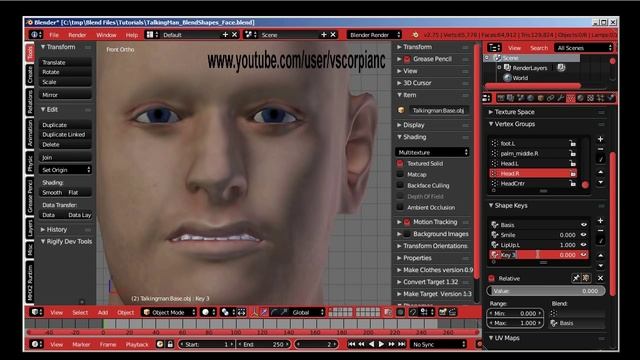Enable Backface Culling checkbox
This screenshot has height=360, width=640.
(400, 186)
